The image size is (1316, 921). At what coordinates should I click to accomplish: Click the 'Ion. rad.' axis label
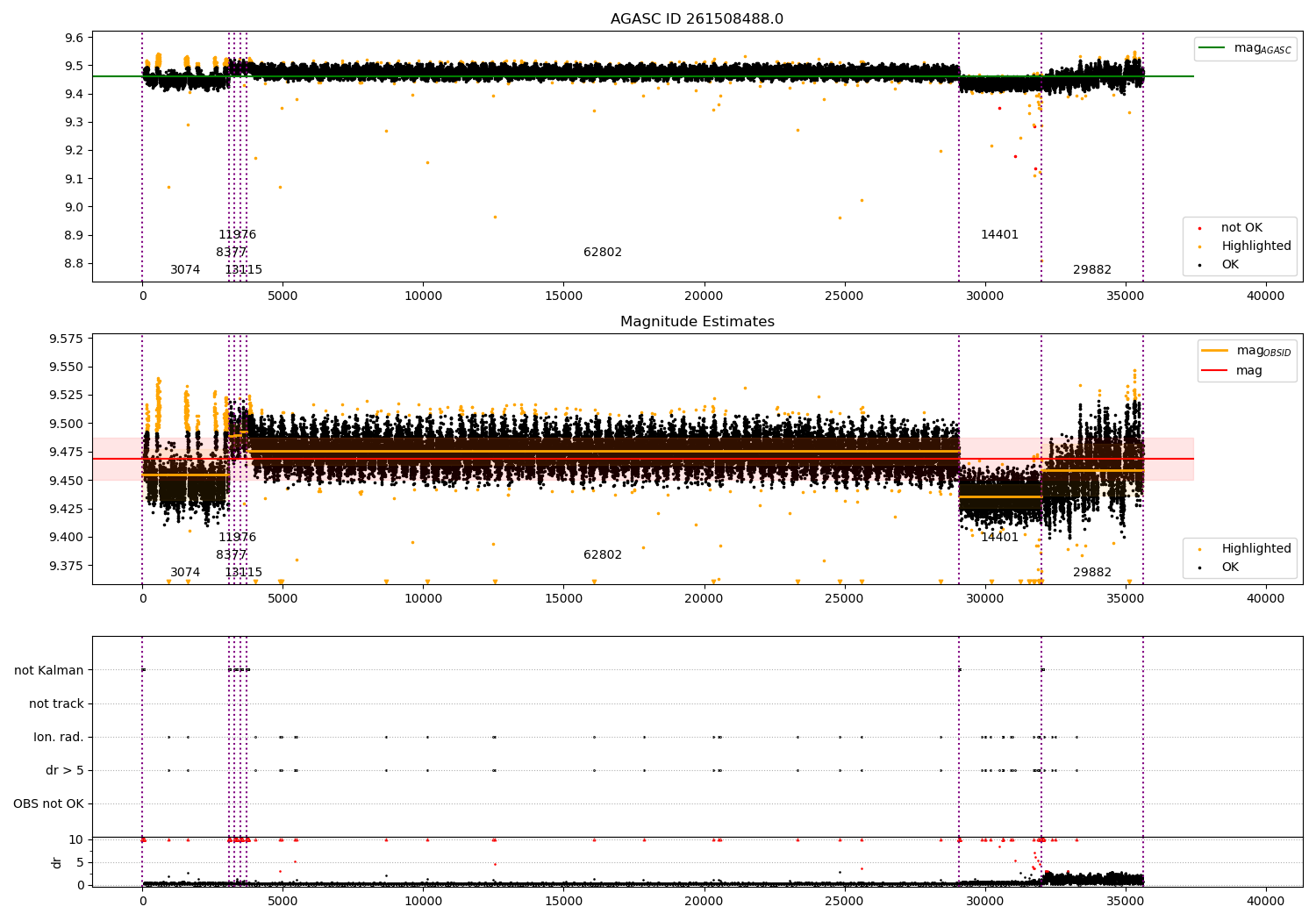click(x=59, y=737)
